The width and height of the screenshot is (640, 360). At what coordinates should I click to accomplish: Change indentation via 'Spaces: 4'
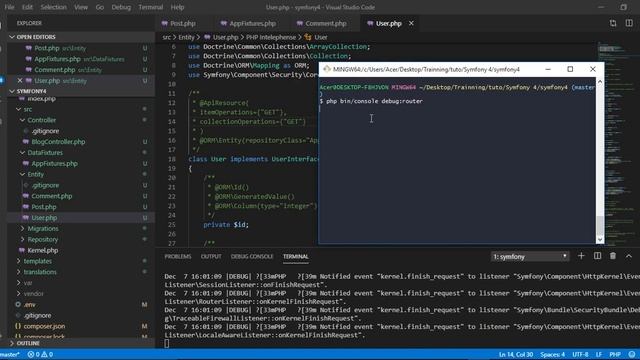click(x=553, y=354)
